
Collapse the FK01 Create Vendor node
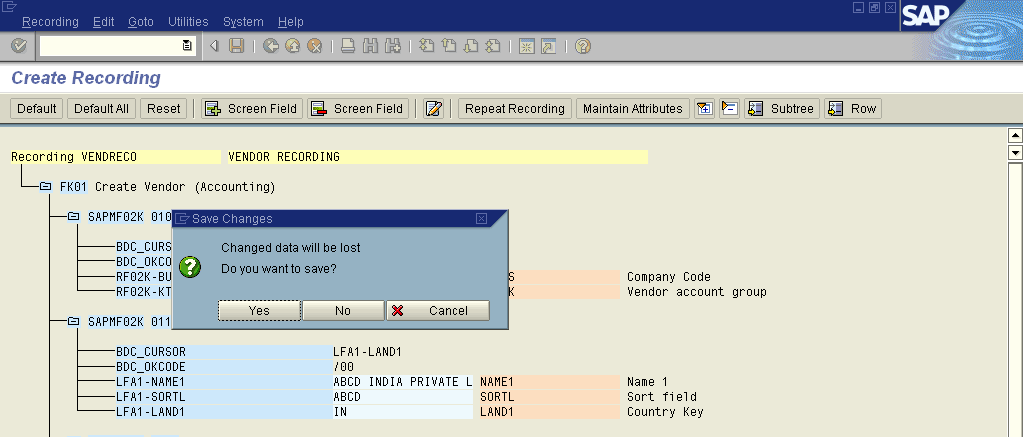45,187
